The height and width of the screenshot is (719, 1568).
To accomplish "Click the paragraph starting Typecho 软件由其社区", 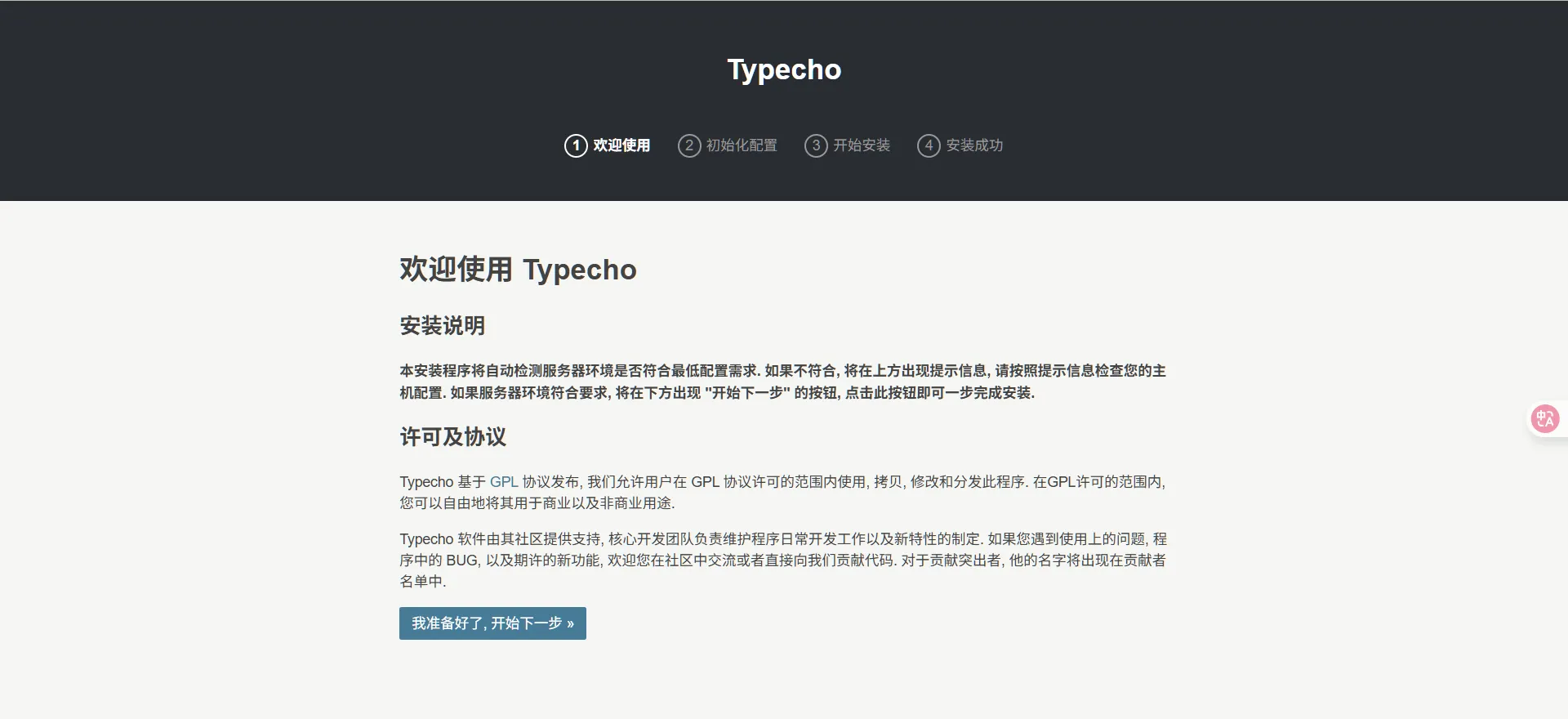I will click(x=783, y=560).
